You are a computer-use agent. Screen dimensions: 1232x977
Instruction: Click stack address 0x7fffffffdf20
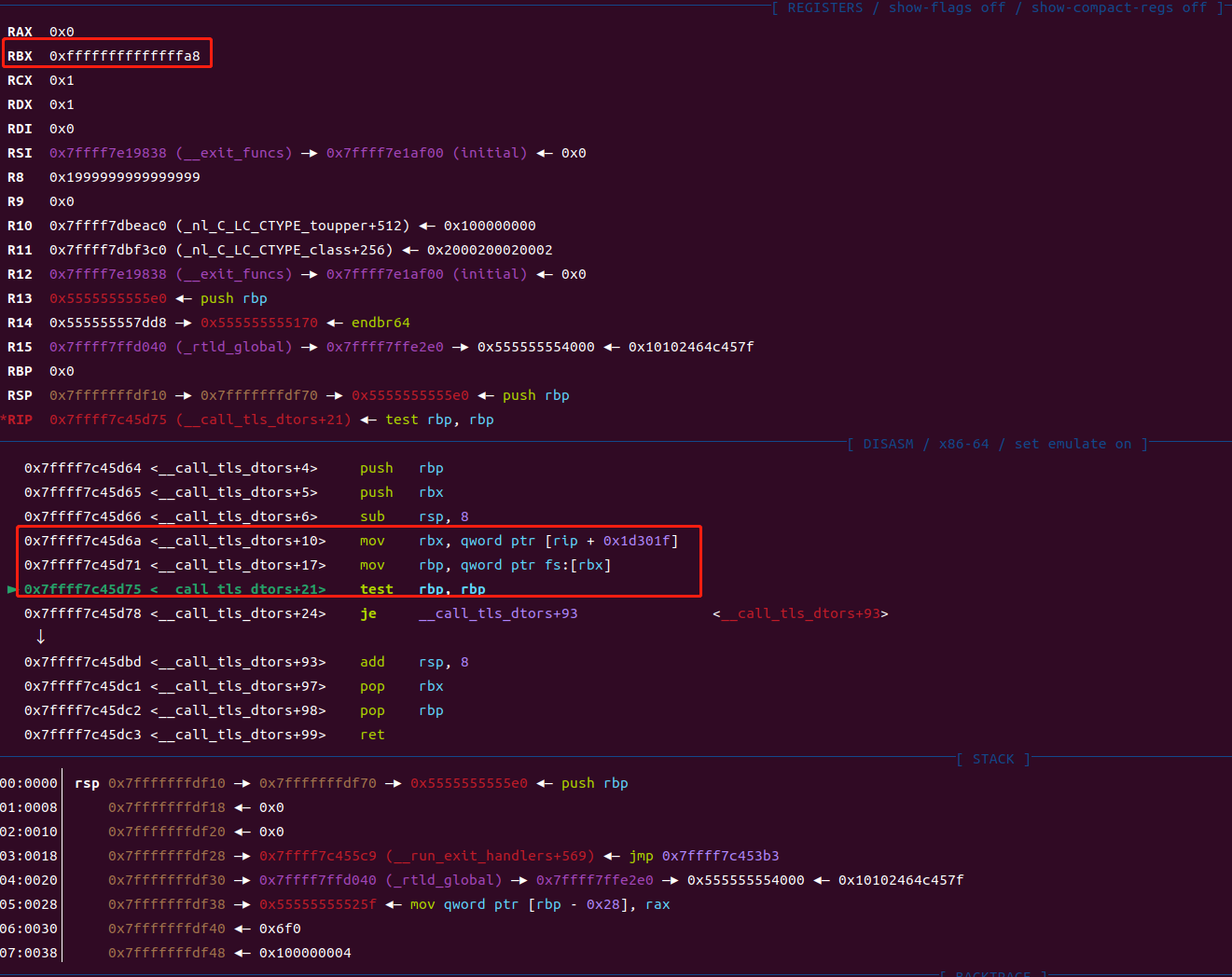pos(167,832)
